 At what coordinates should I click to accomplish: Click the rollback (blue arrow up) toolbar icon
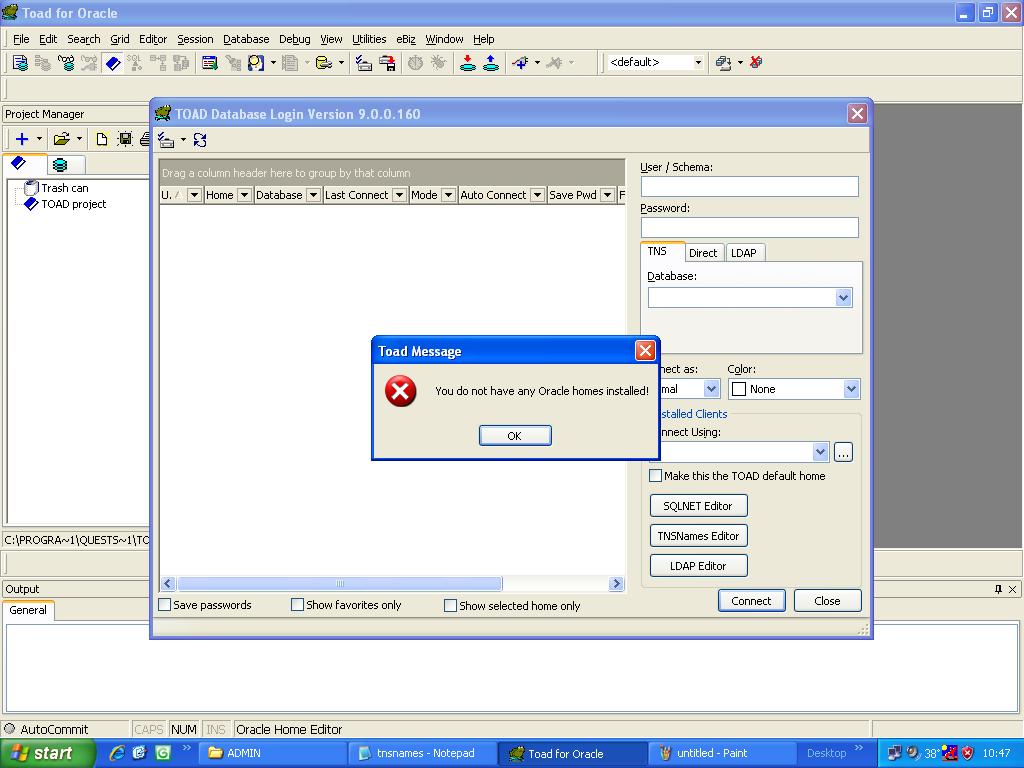(x=491, y=63)
